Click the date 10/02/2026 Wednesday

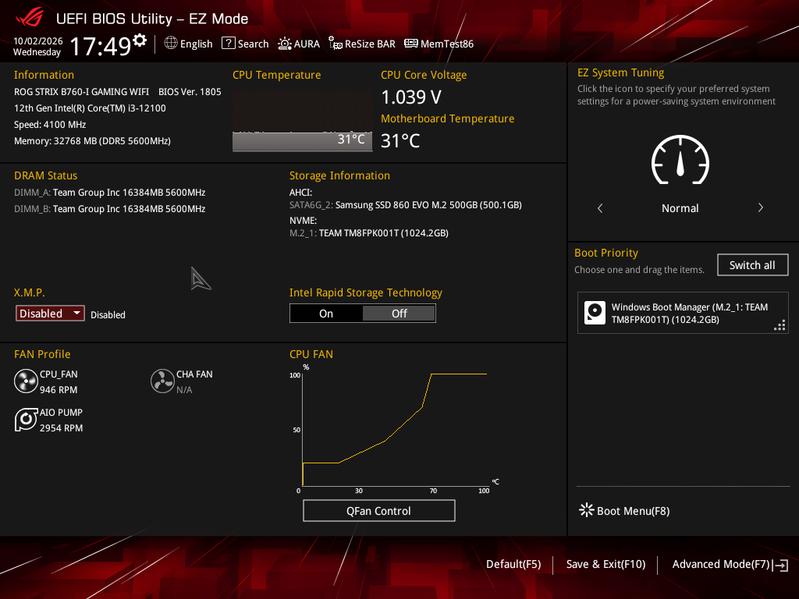[x=38, y=46]
